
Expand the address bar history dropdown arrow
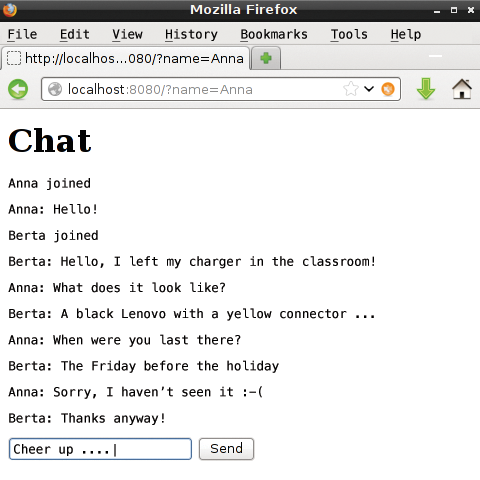[x=369, y=89]
